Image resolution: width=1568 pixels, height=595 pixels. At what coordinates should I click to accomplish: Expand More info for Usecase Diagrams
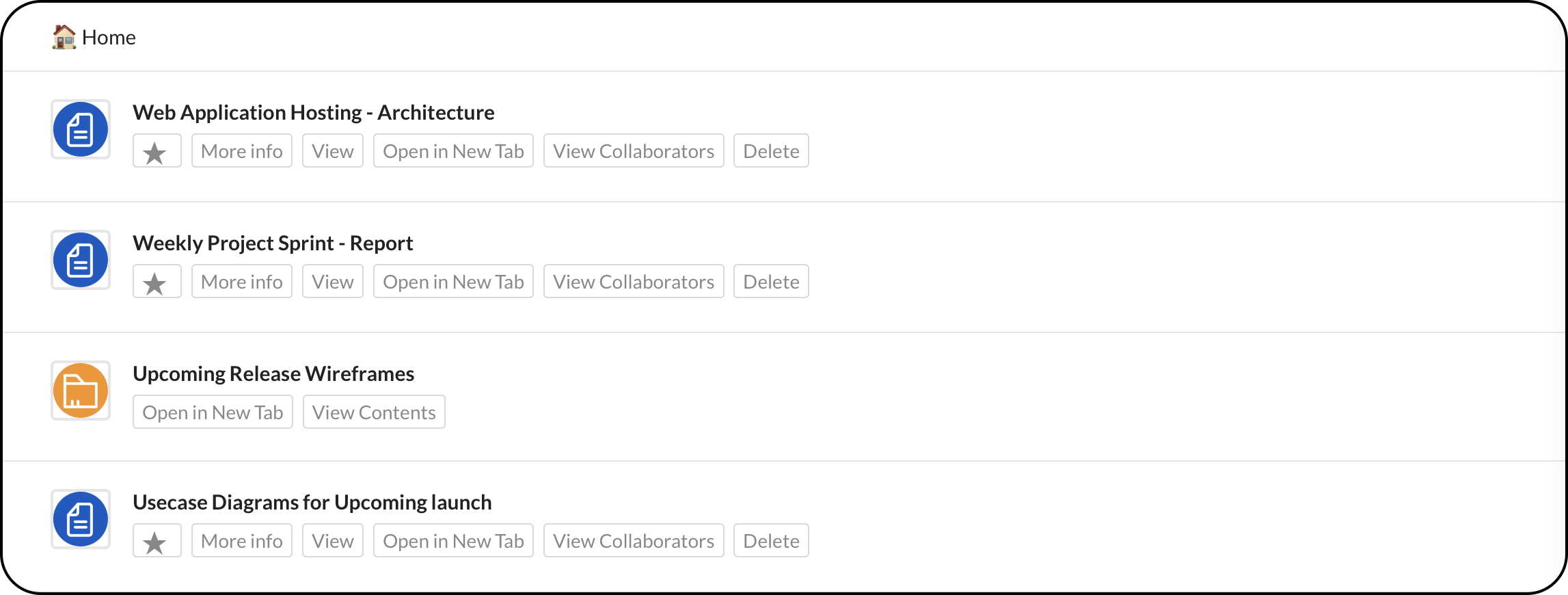pos(242,540)
